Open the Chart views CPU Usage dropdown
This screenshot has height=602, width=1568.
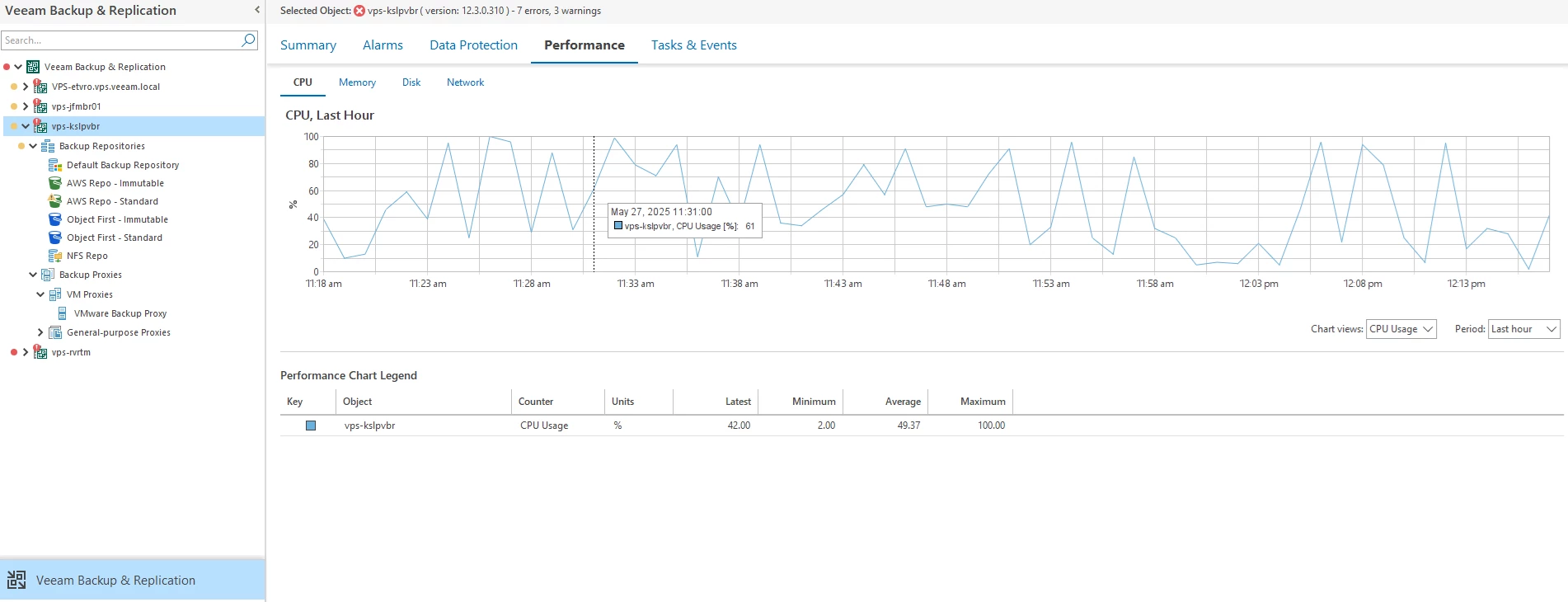[1401, 329]
